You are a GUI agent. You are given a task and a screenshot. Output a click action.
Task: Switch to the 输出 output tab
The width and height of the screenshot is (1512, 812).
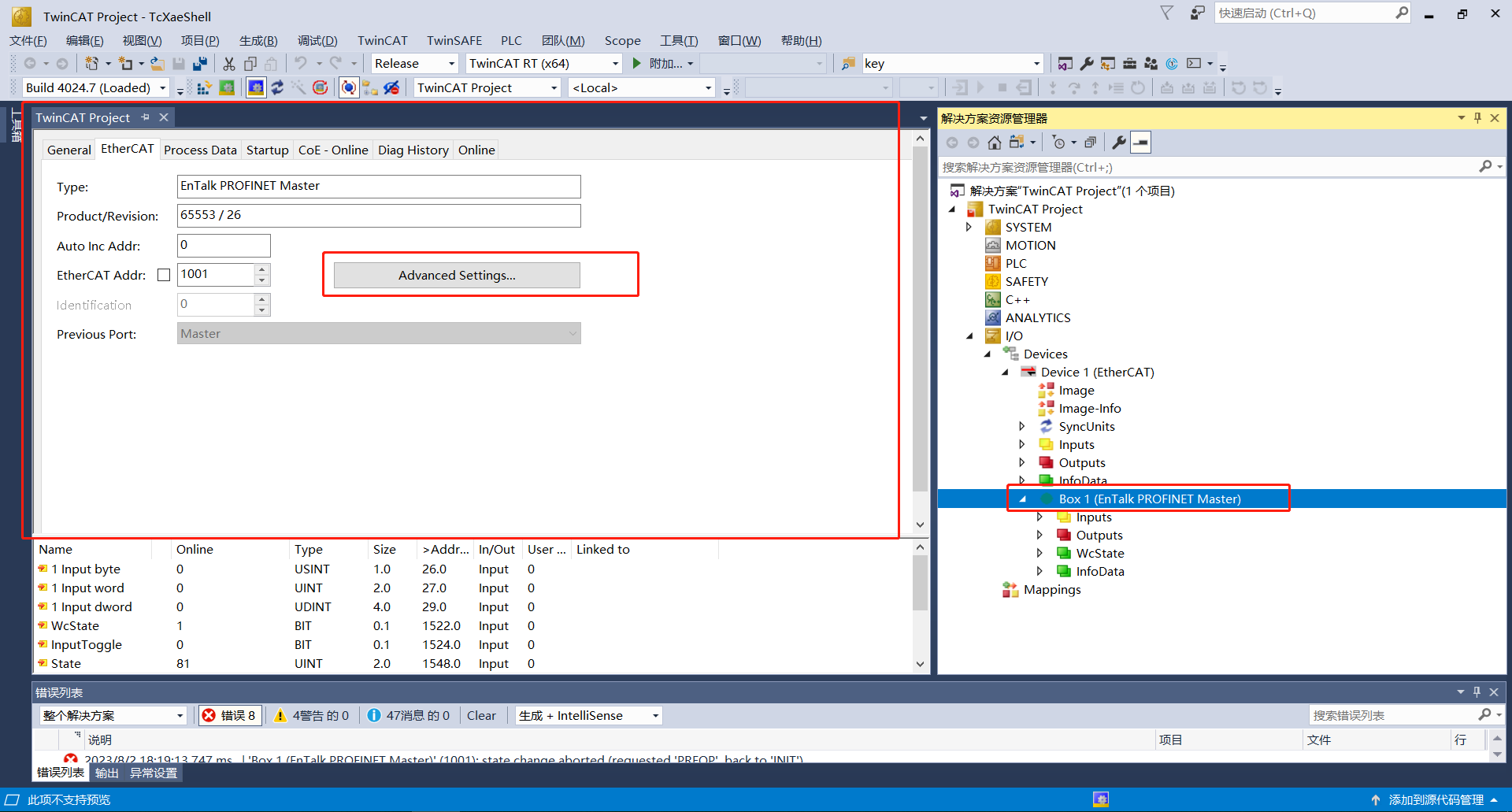107,773
